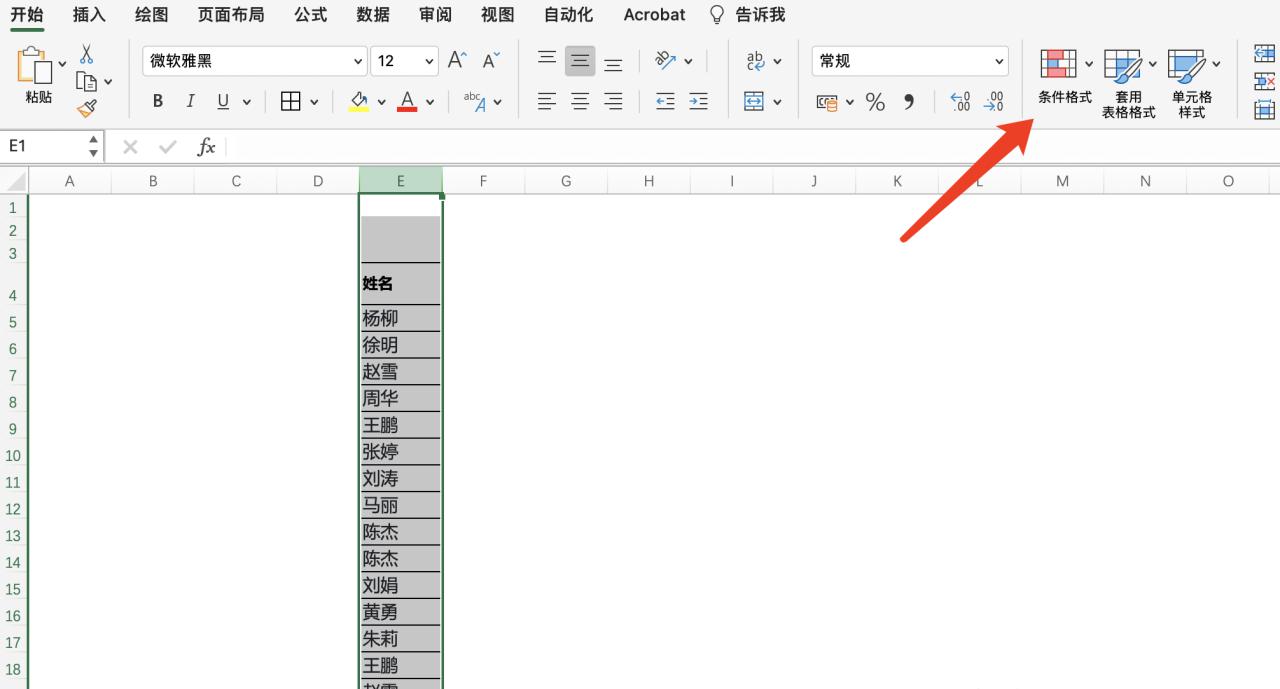Switch to the 绘图 tab
The image size is (1280, 689).
pos(151,14)
